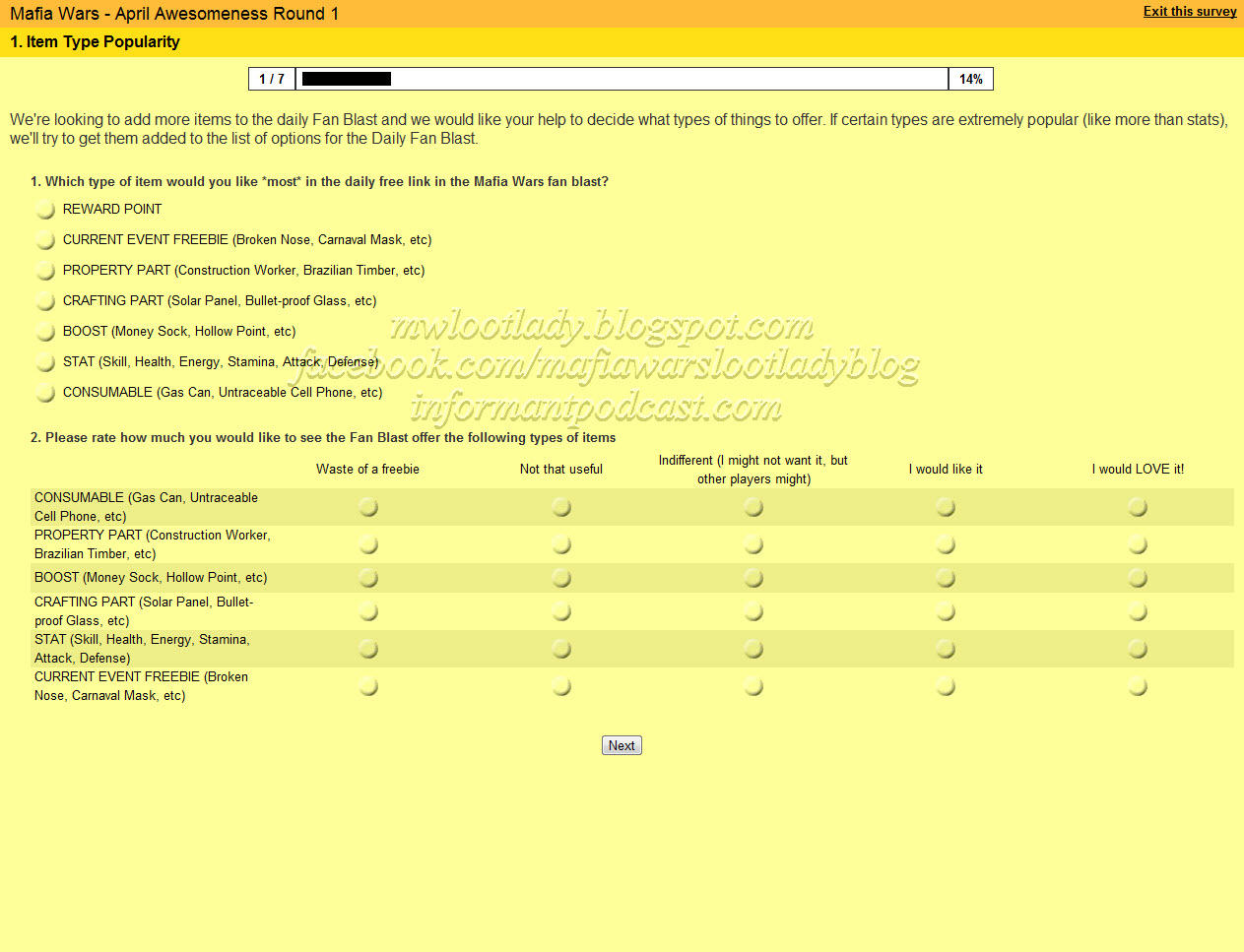Select REWARD POINT as most wanted item
The image size is (1244, 952).
[45, 210]
